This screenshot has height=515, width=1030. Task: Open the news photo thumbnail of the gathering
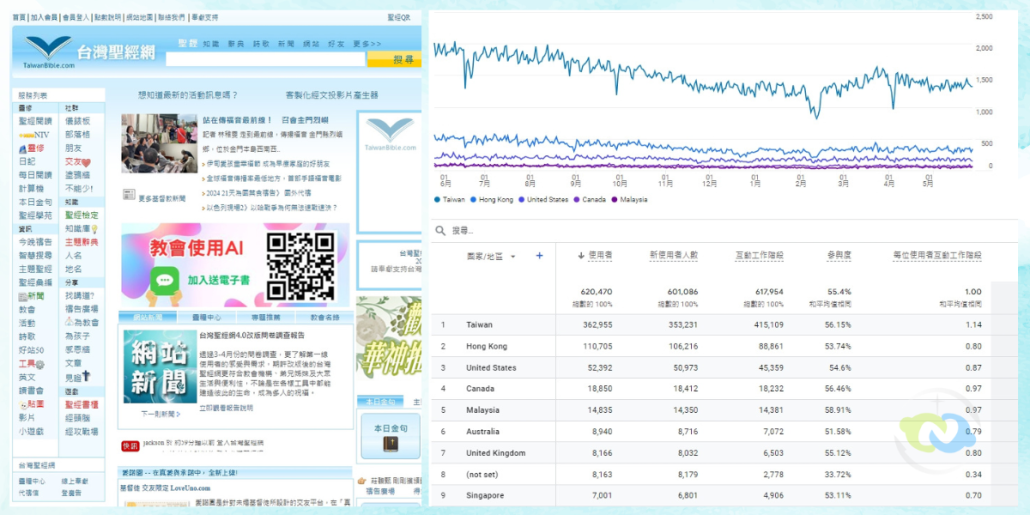159,143
